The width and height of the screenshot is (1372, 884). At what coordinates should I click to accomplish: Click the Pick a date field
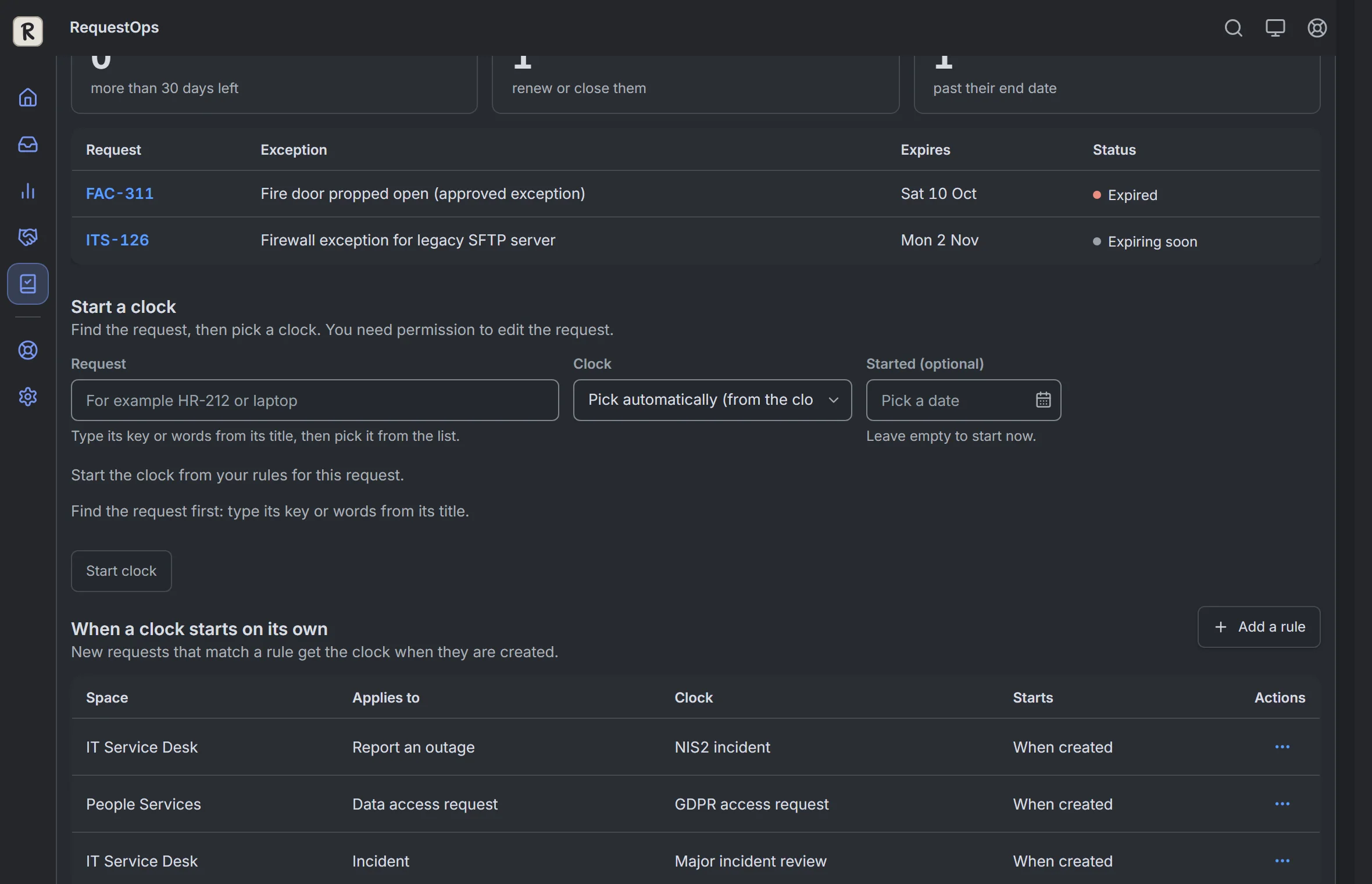point(963,400)
